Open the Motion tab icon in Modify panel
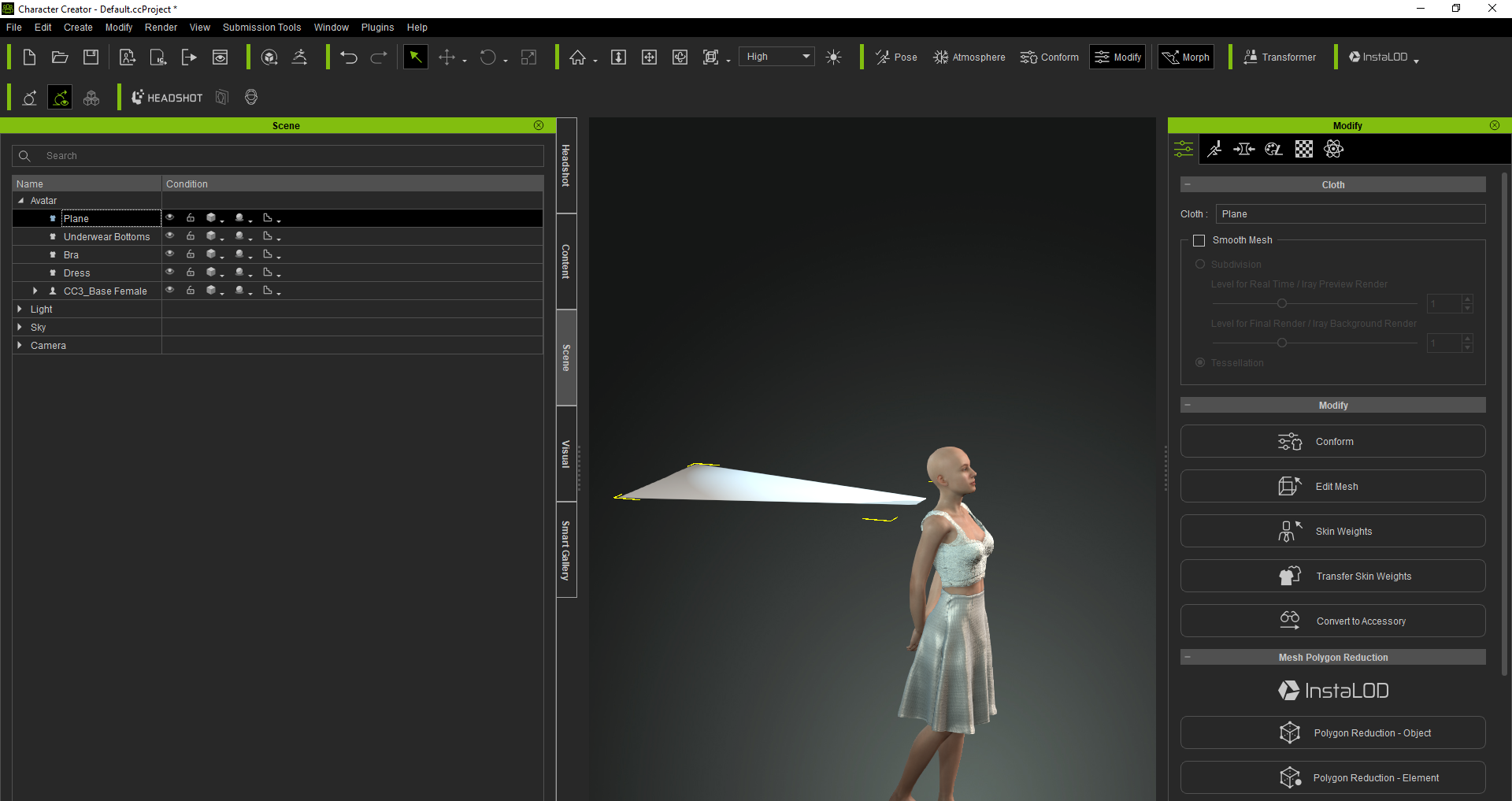Screen dimensions: 1512x801 pos(1214,149)
